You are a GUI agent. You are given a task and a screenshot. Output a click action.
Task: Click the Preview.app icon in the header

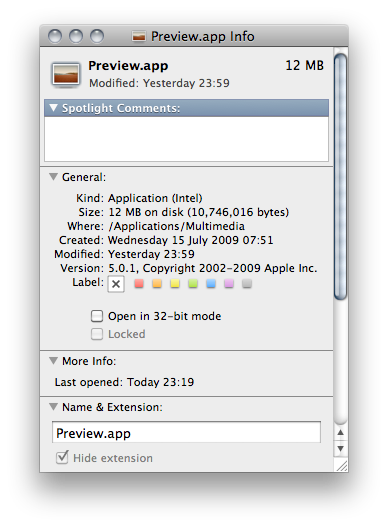tap(66, 75)
